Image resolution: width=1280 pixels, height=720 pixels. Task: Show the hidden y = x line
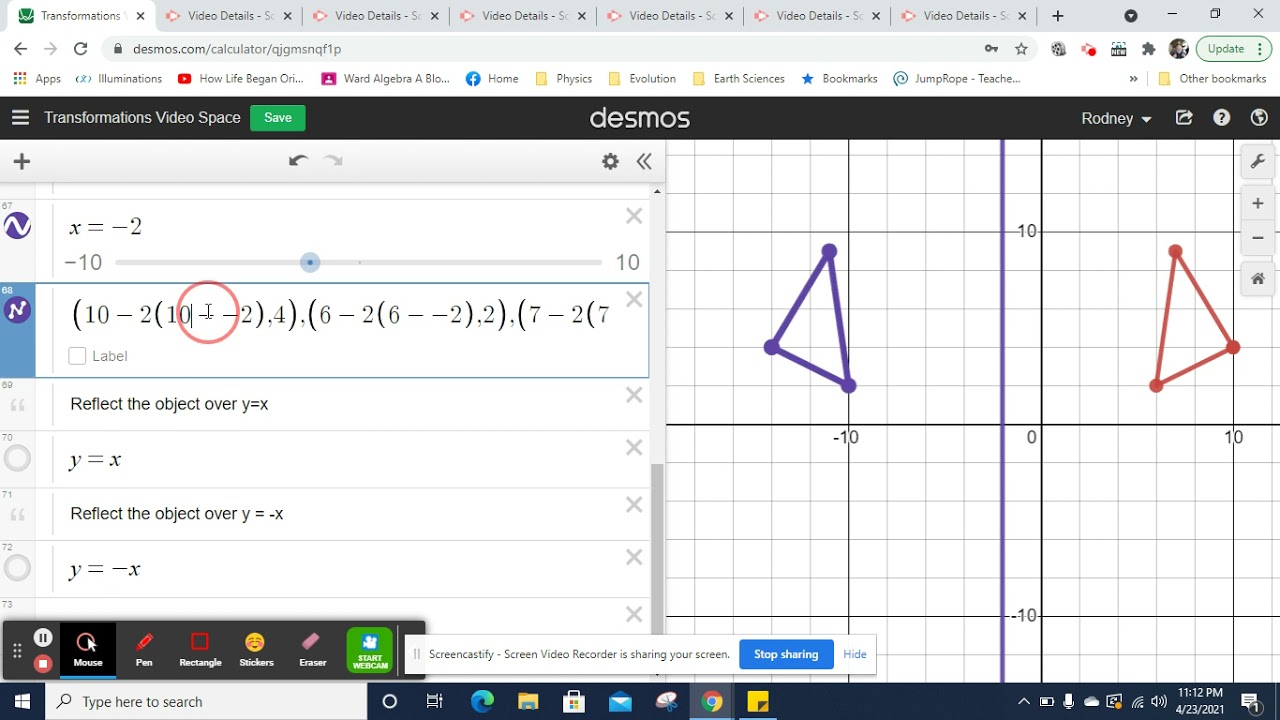18,459
